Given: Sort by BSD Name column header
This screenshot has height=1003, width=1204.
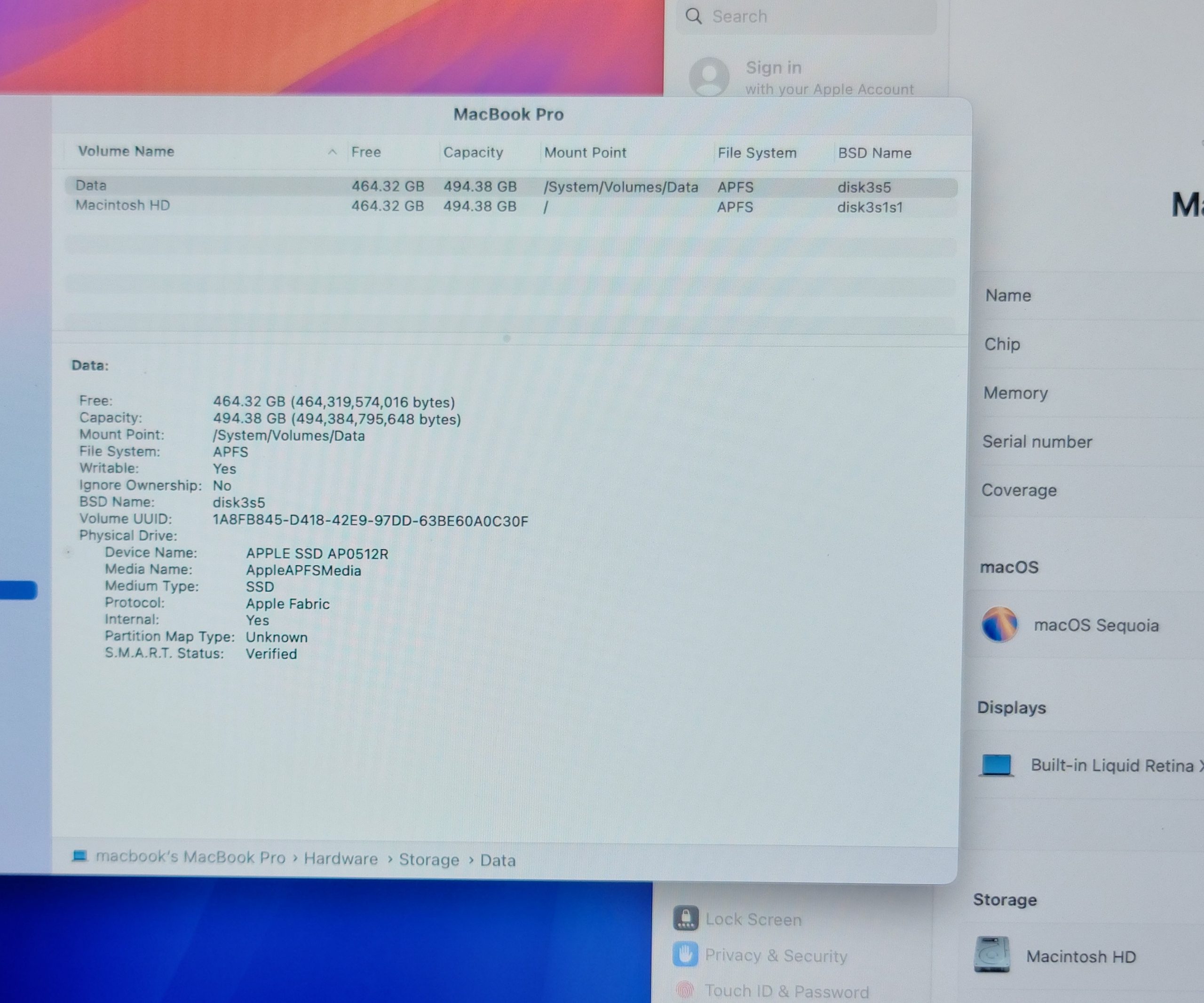Looking at the screenshot, I should coord(874,153).
